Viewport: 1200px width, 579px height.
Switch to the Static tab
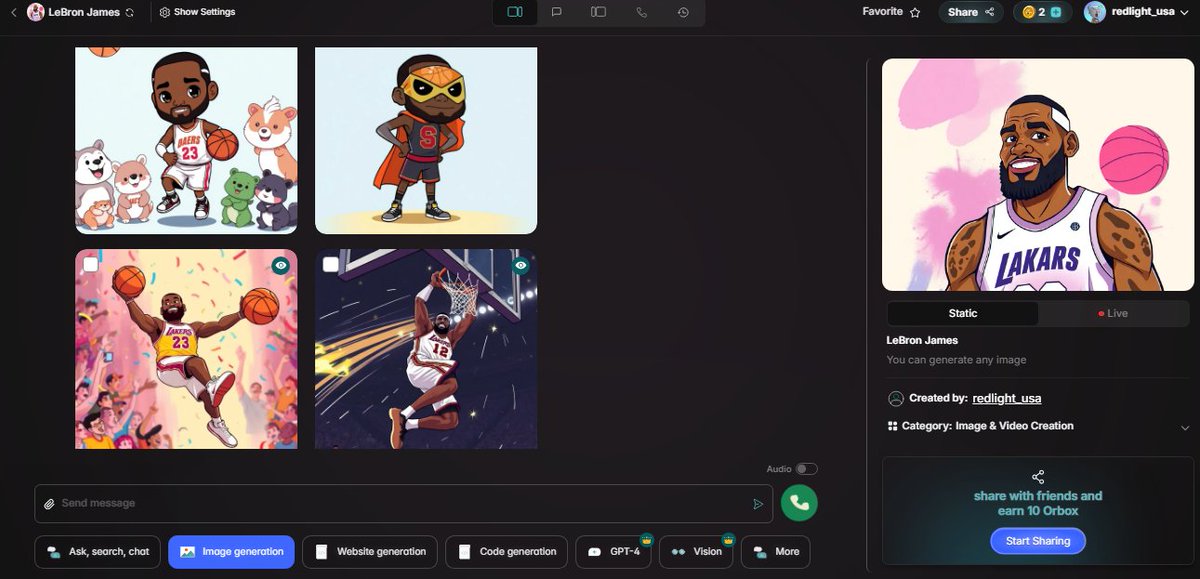(x=962, y=313)
